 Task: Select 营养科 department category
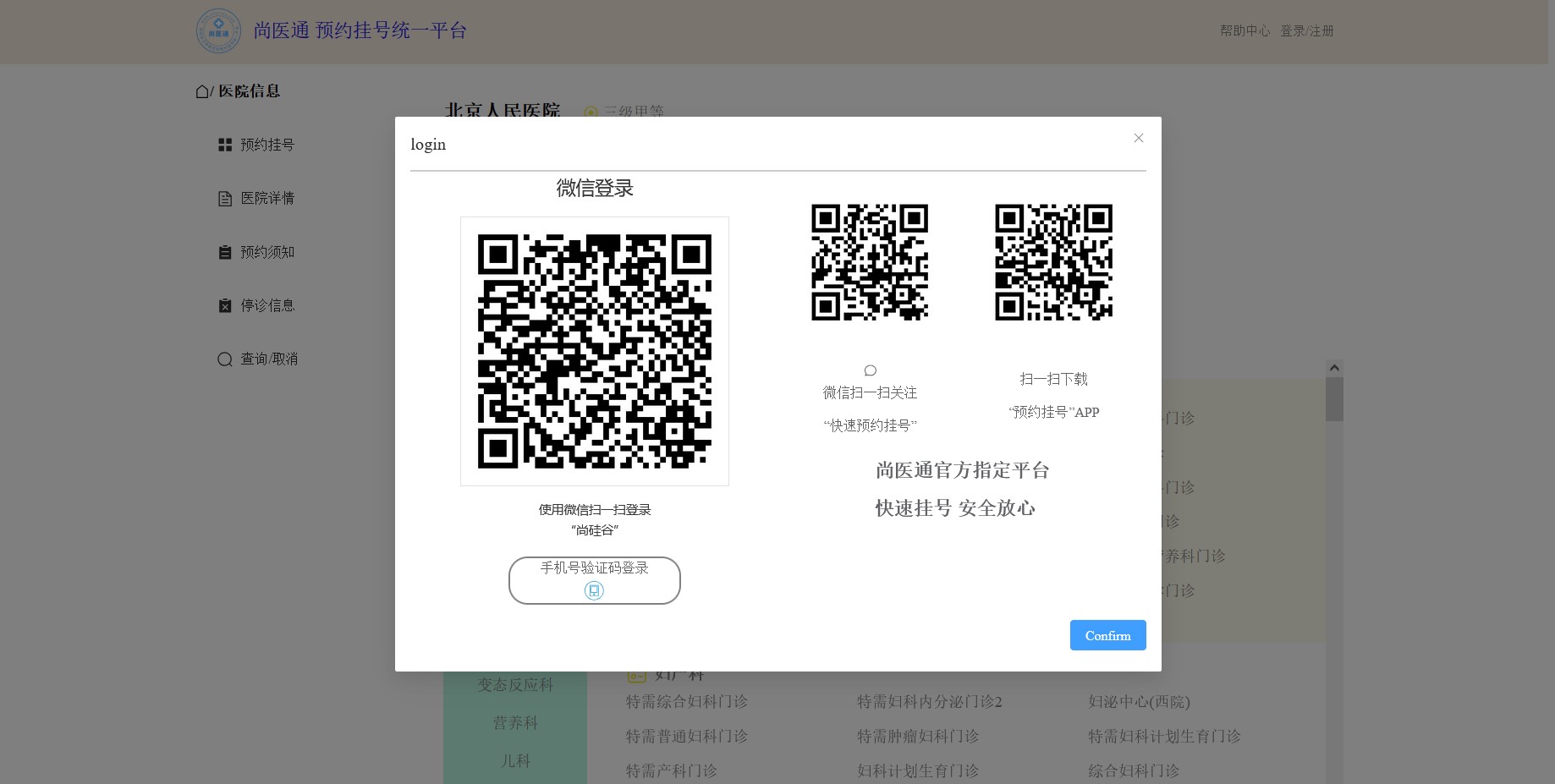[515, 722]
